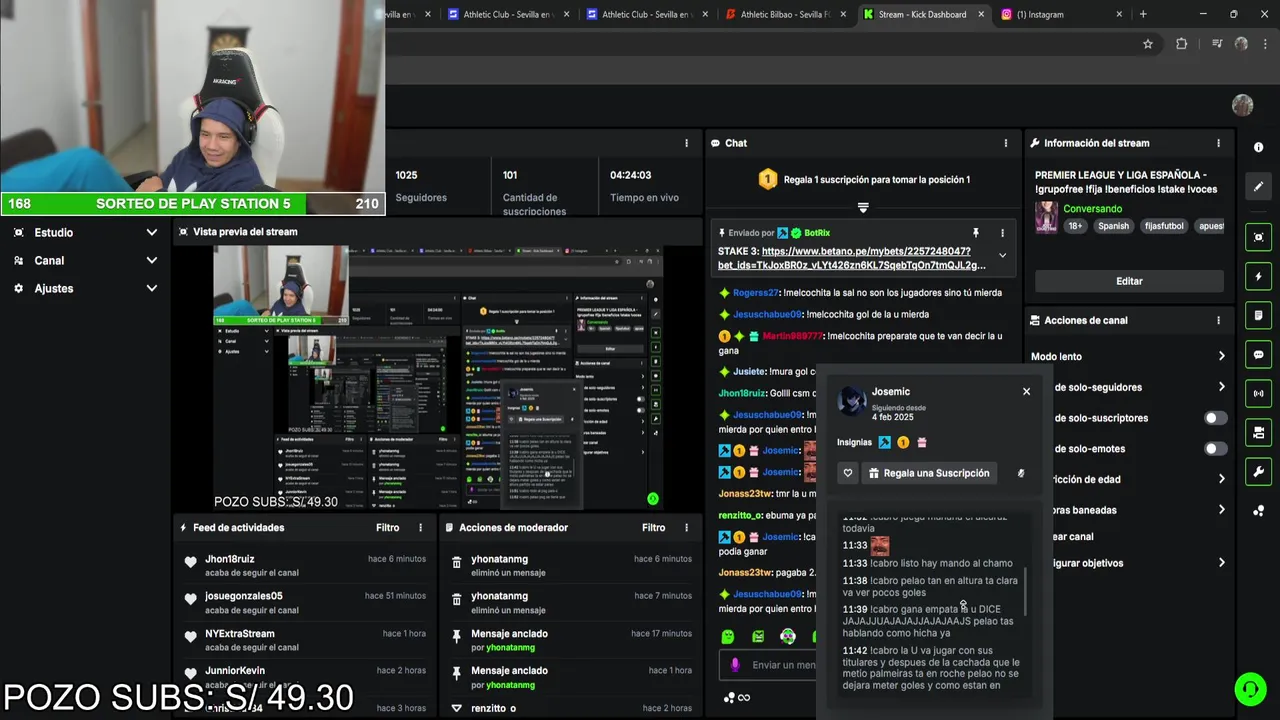This screenshot has height=720, width=1280.
Task: Open the info icon in the right sidebar
Action: (x=1258, y=147)
